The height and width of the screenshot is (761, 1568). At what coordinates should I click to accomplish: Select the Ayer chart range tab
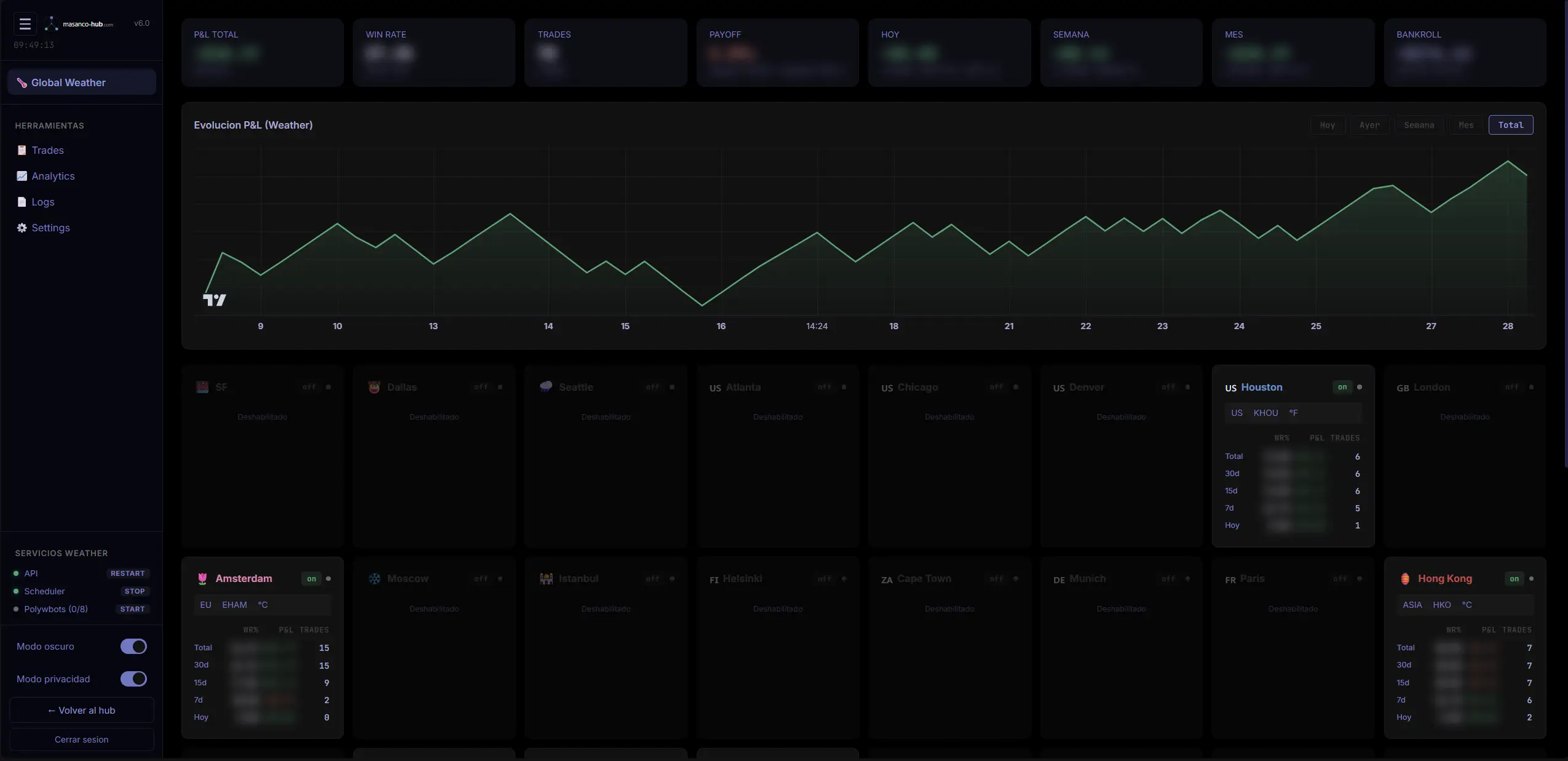click(1369, 125)
